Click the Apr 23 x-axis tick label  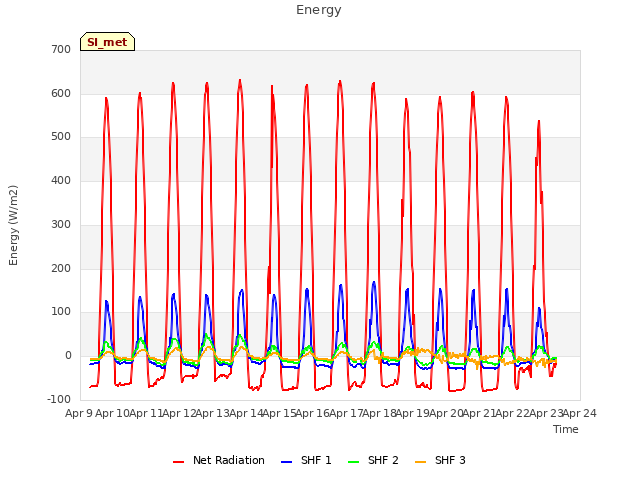pyautogui.click(x=546, y=413)
